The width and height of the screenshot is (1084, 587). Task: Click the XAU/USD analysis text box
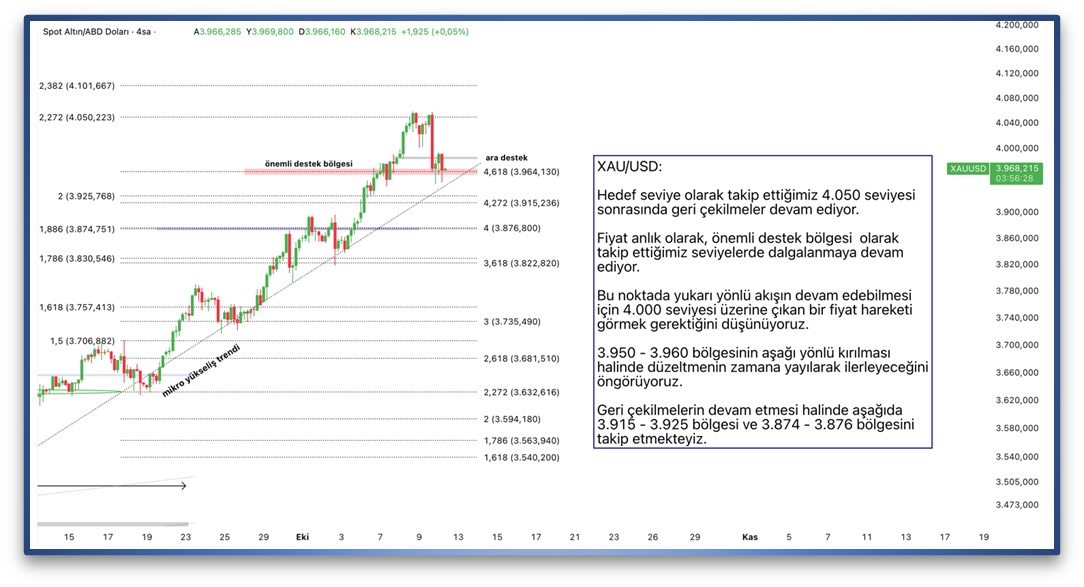[762, 301]
